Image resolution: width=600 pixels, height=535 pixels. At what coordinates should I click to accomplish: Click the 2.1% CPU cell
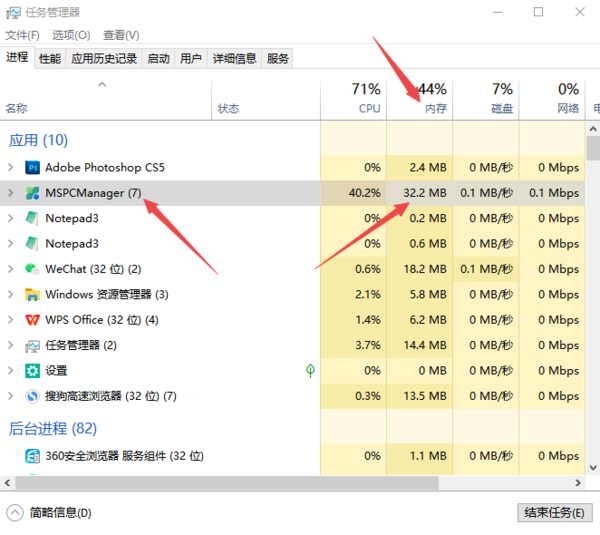354,294
